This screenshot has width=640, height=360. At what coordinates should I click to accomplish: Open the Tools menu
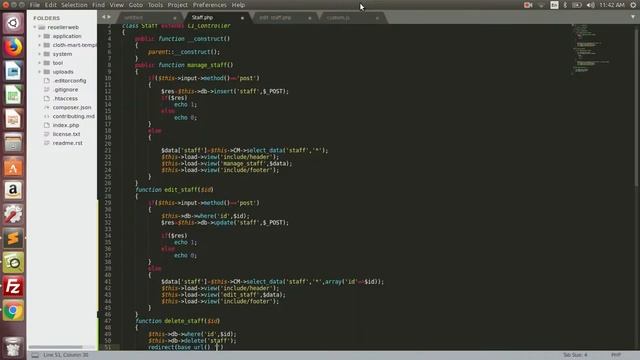coord(155,5)
